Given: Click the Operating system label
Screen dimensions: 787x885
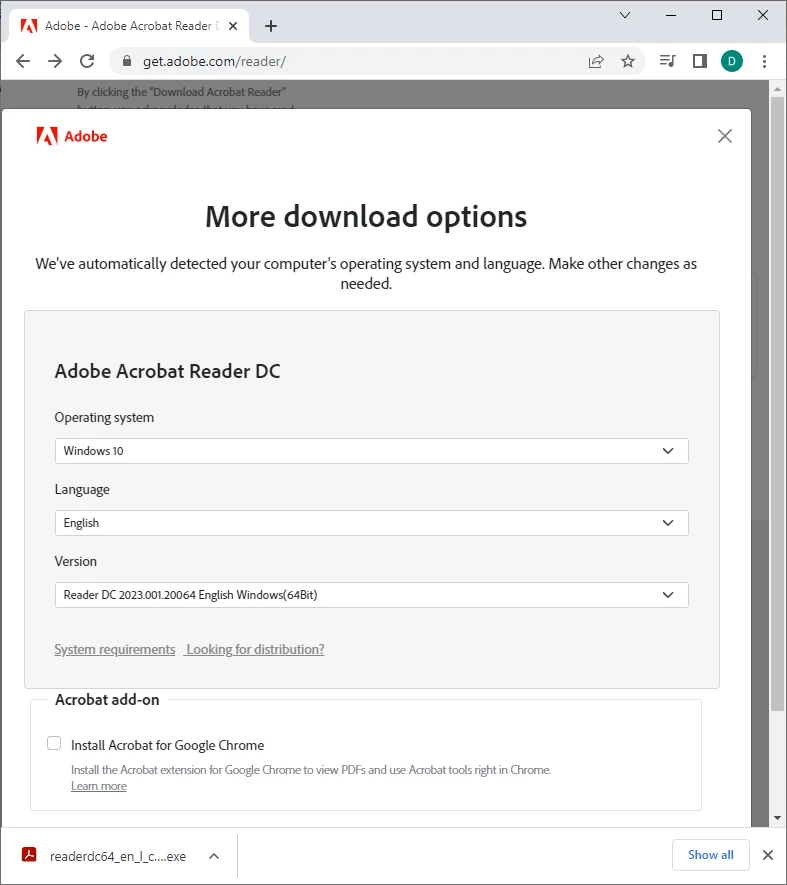Looking at the screenshot, I should pyautogui.click(x=104, y=418).
